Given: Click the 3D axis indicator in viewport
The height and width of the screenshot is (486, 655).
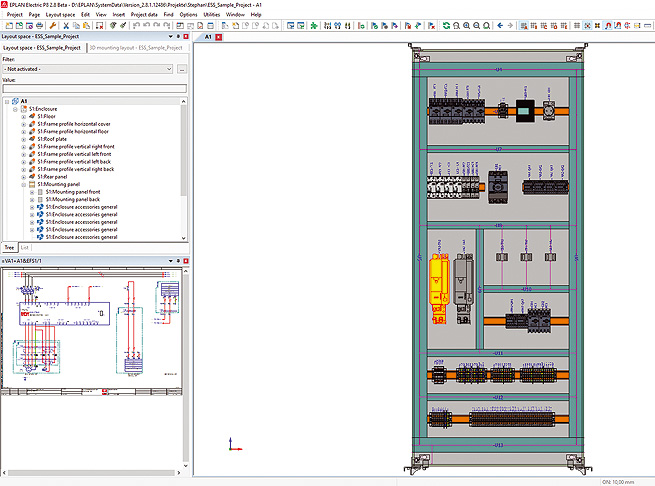Looking at the screenshot, I should point(231,446).
